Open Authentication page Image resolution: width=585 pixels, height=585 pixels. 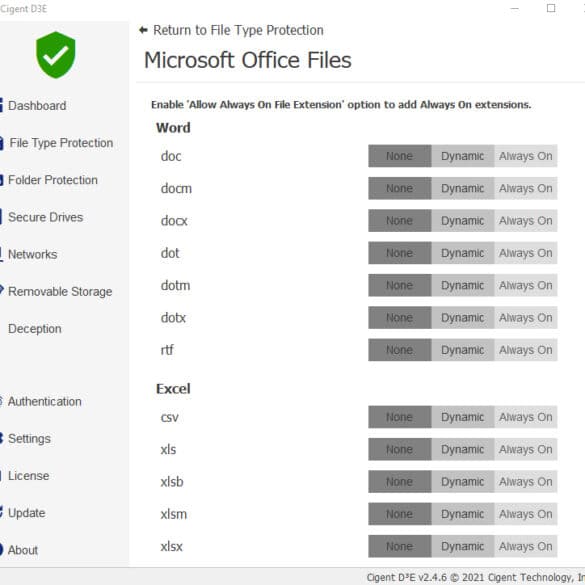[44, 401]
